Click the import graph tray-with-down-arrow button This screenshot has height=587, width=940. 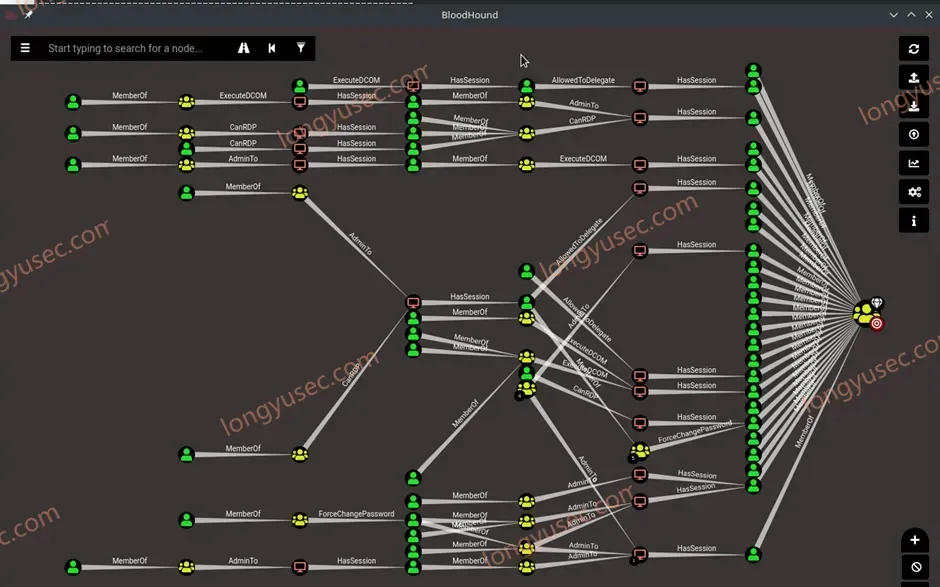point(914,106)
